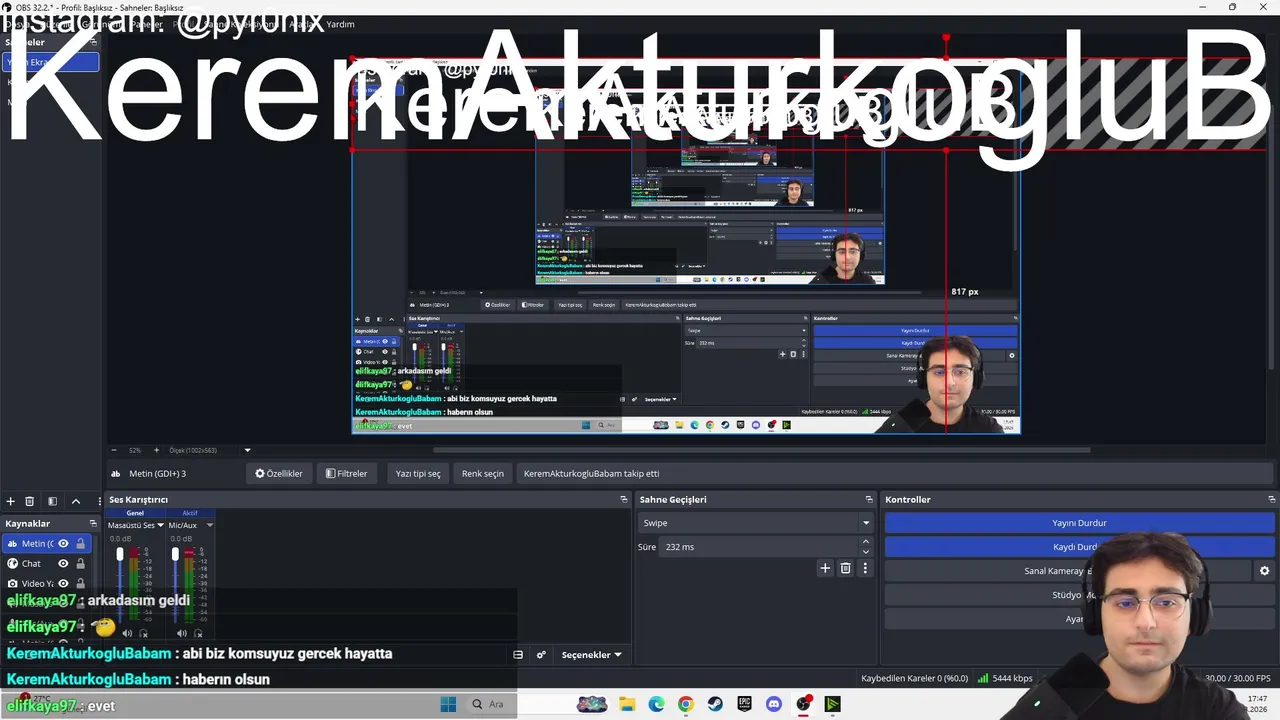Open Microsoft Edge from the taskbar
The height and width of the screenshot is (720, 1280).
[656, 704]
